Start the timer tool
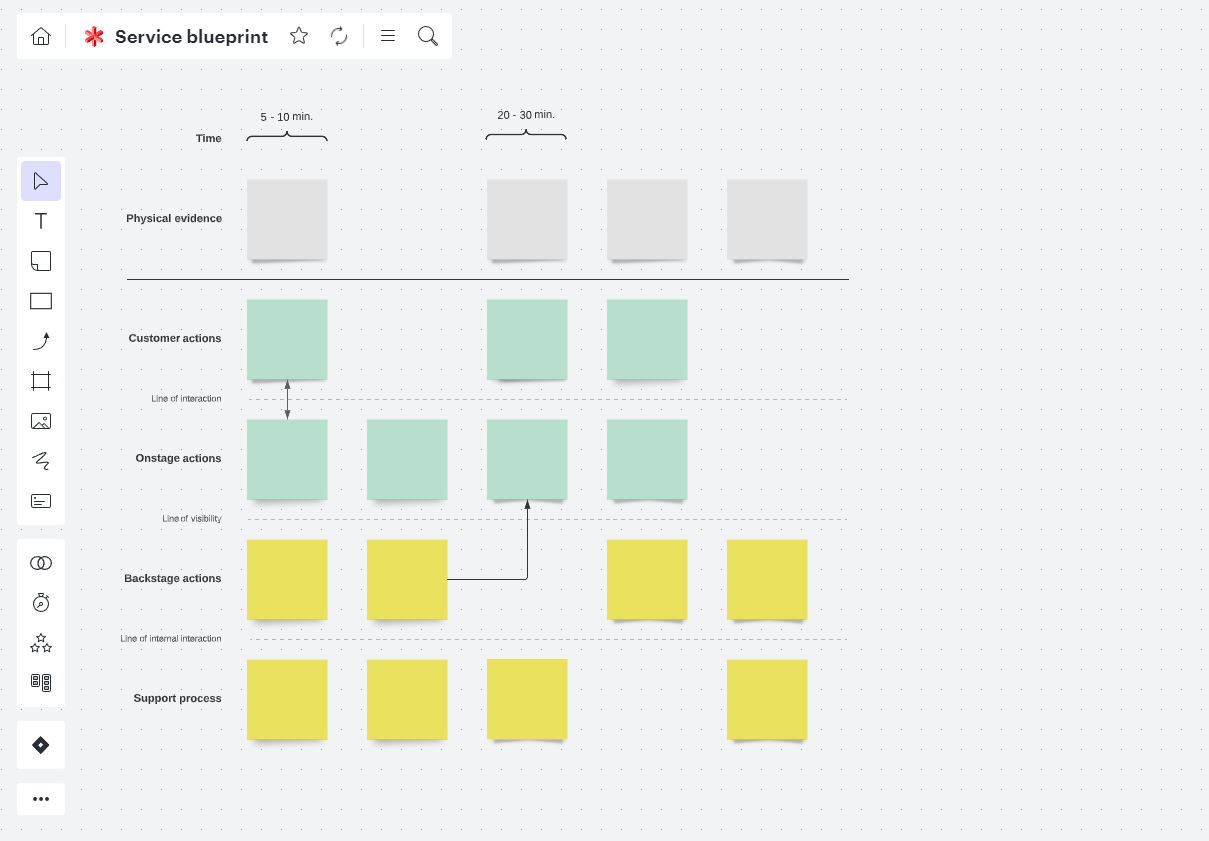Image resolution: width=1209 pixels, height=841 pixels. [40, 602]
